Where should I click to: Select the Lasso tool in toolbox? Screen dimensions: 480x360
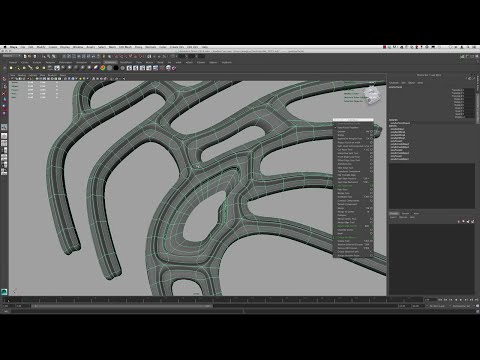(x=4, y=86)
